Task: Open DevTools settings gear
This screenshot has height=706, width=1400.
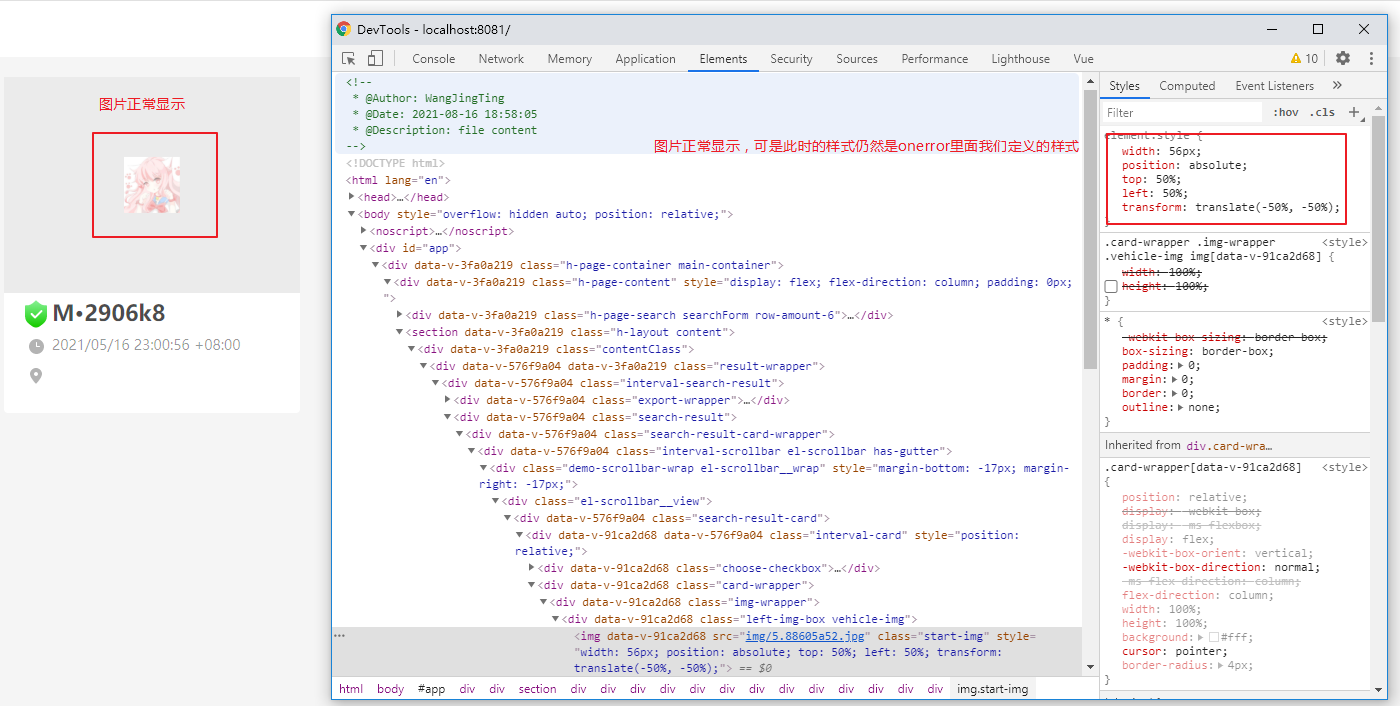Action: click(1343, 59)
